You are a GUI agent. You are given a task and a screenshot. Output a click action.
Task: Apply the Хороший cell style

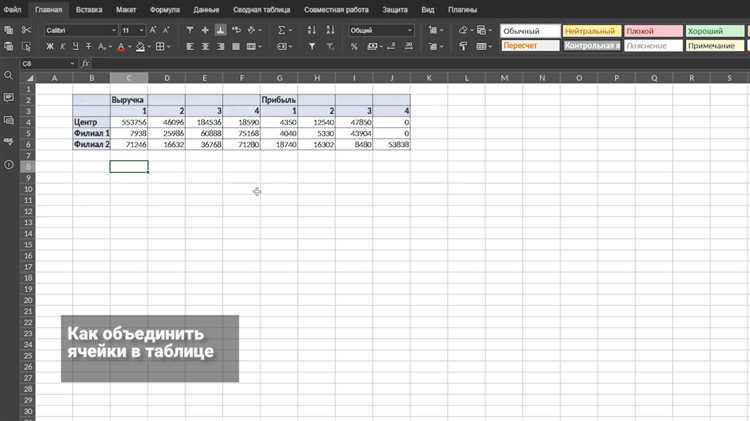point(715,31)
